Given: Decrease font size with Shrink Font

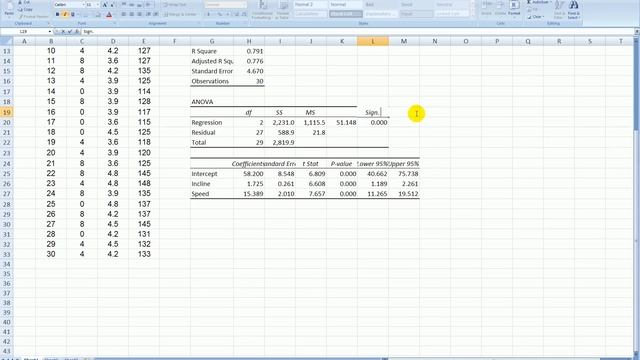Looking at the screenshot, I should coord(112,4).
